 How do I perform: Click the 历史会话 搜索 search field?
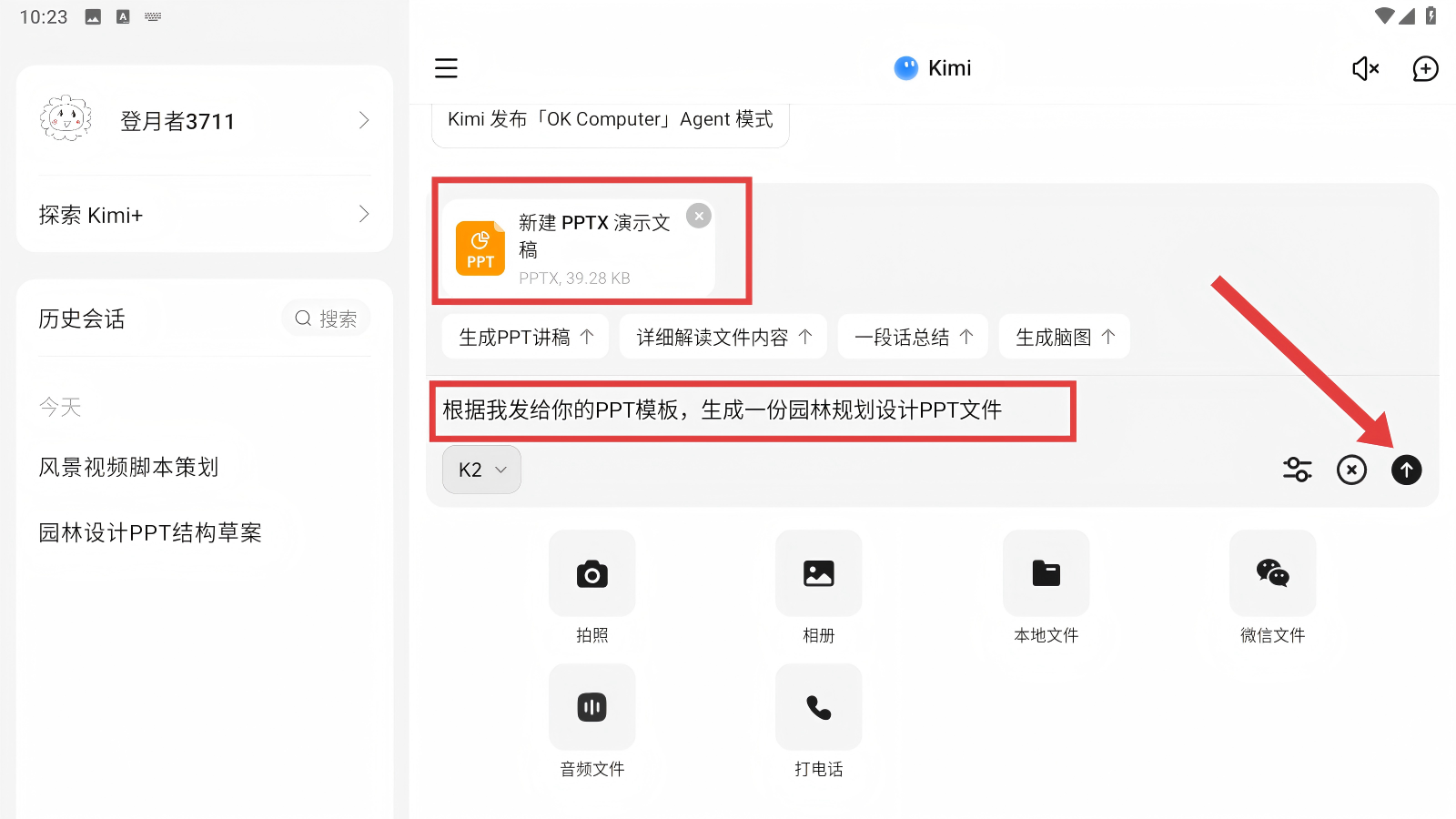click(x=326, y=318)
